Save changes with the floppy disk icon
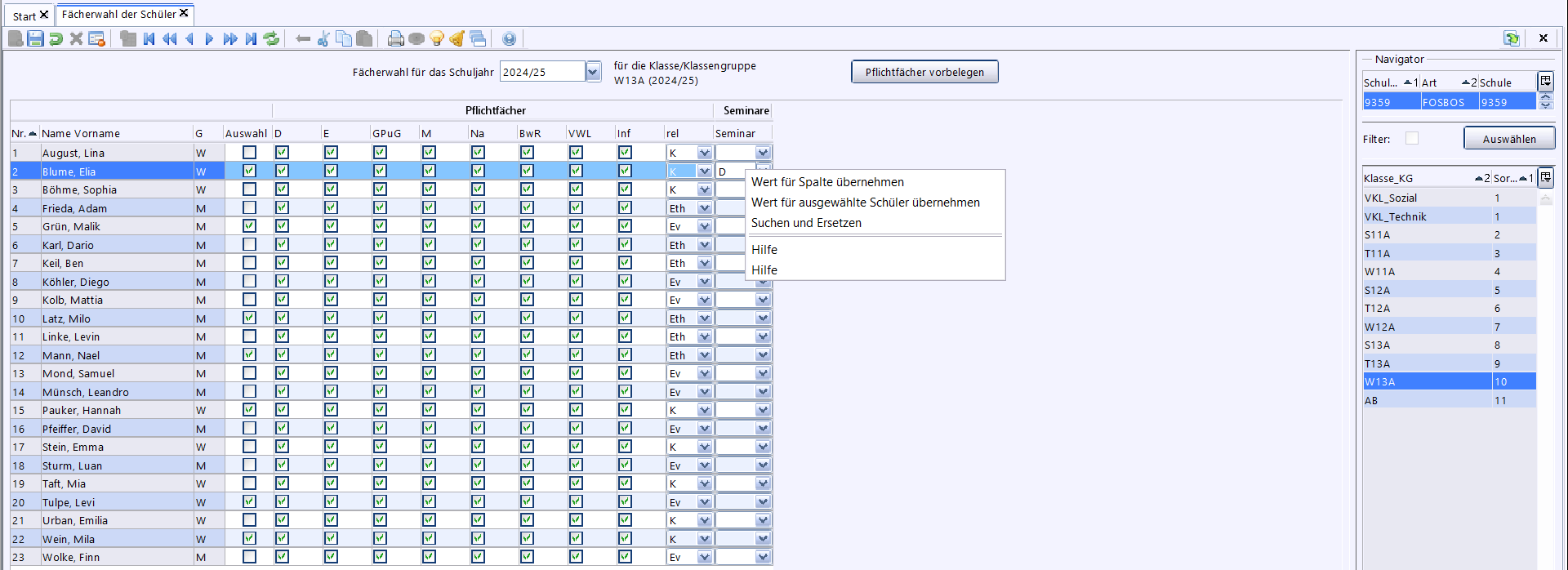The image size is (1568, 570). click(x=35, y=38)
